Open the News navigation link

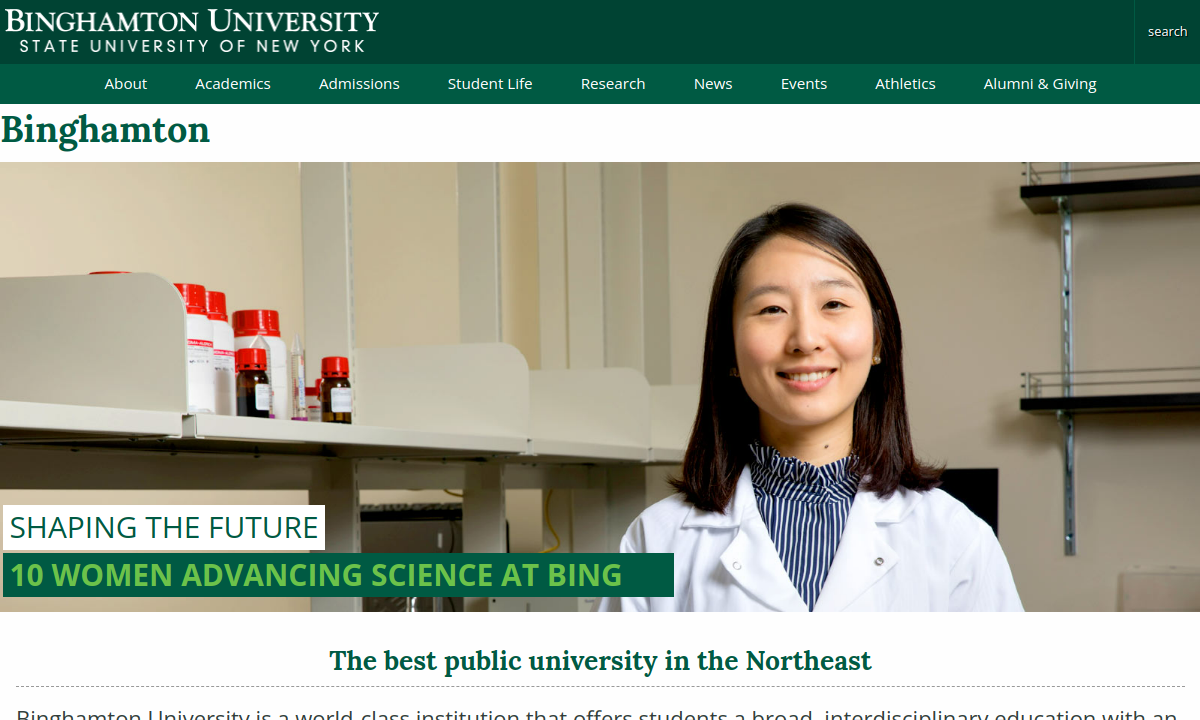click(713, 84)
